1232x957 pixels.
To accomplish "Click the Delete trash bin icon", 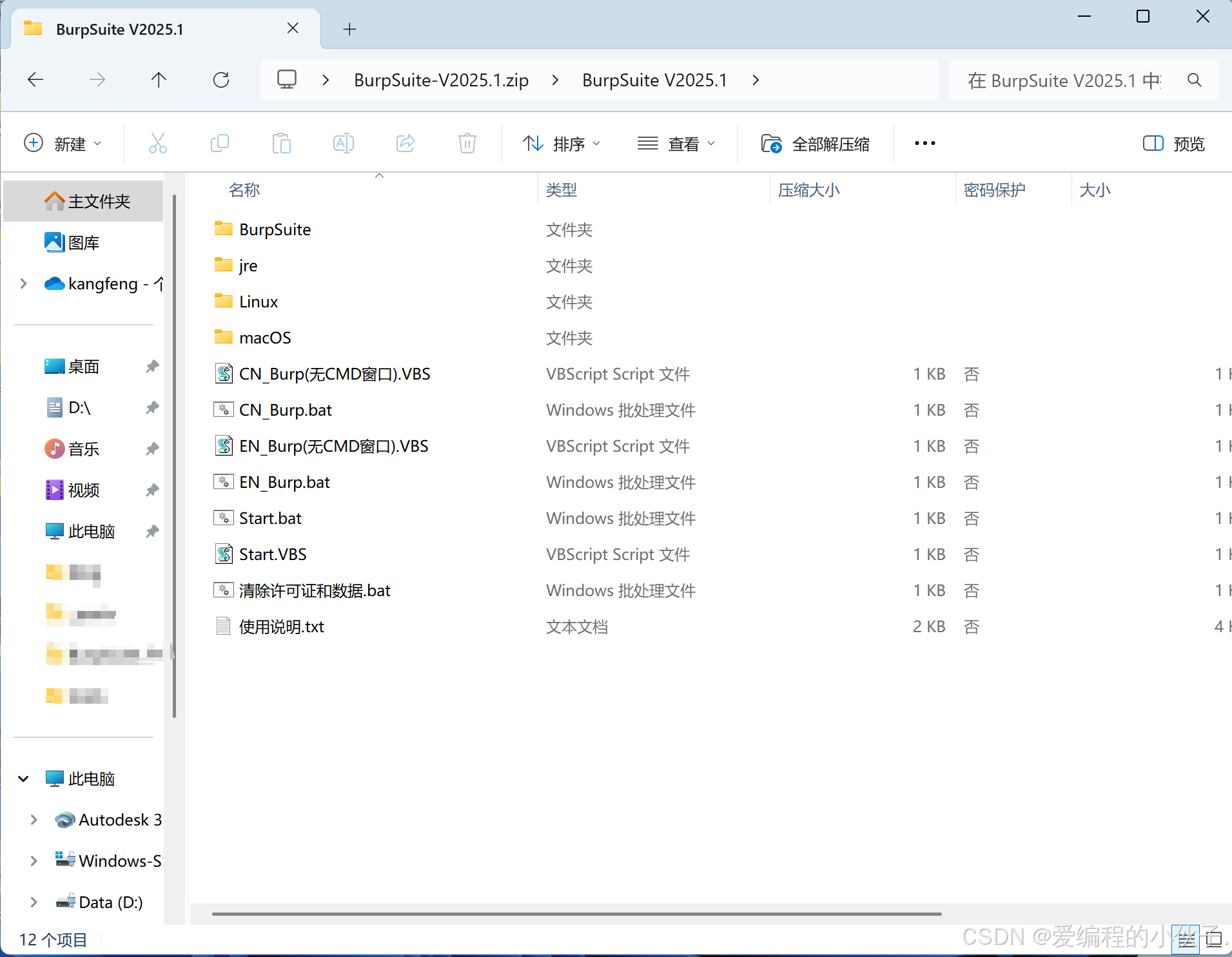I will [467, 143].
